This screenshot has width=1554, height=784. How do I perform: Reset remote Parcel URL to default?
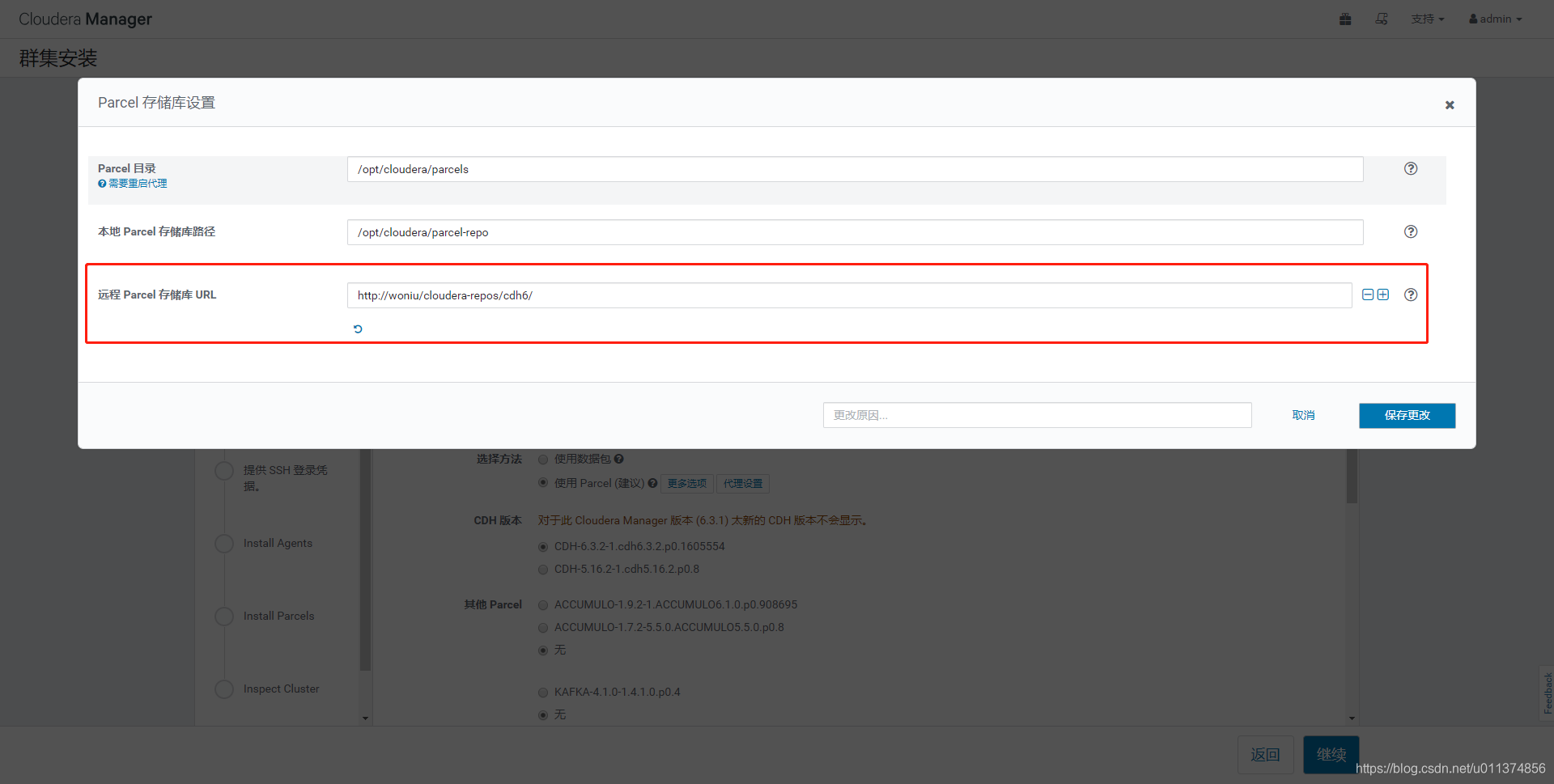coord(358,329)
